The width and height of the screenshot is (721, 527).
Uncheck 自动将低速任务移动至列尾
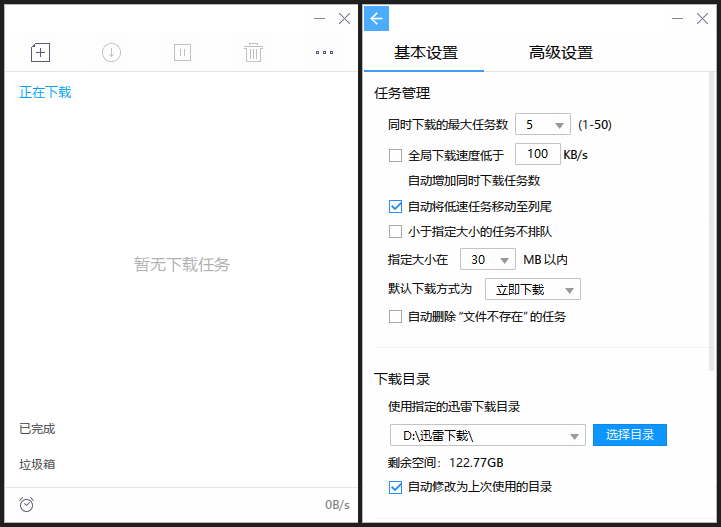[x=395, y=206]
